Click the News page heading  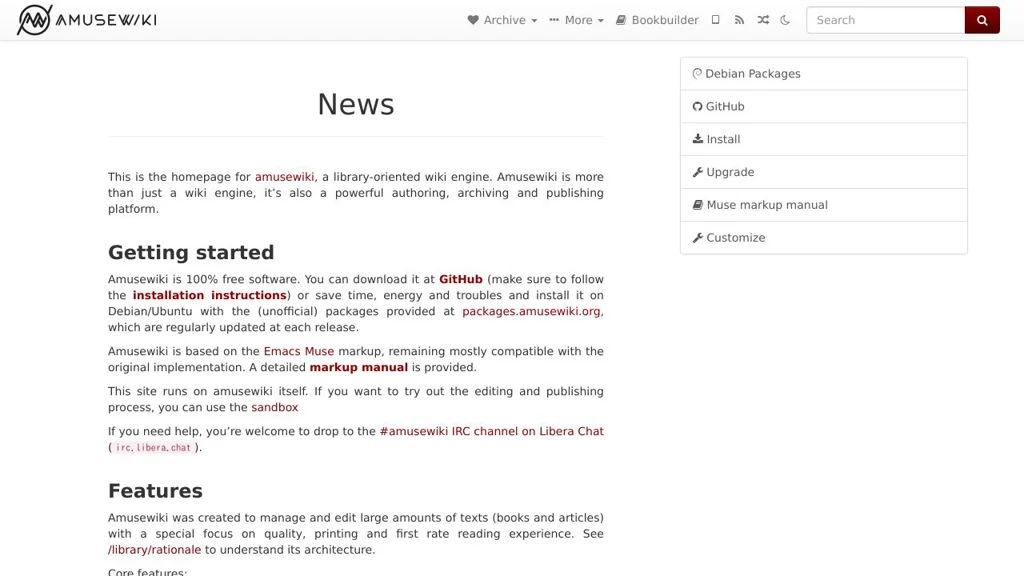coord(356,104)
